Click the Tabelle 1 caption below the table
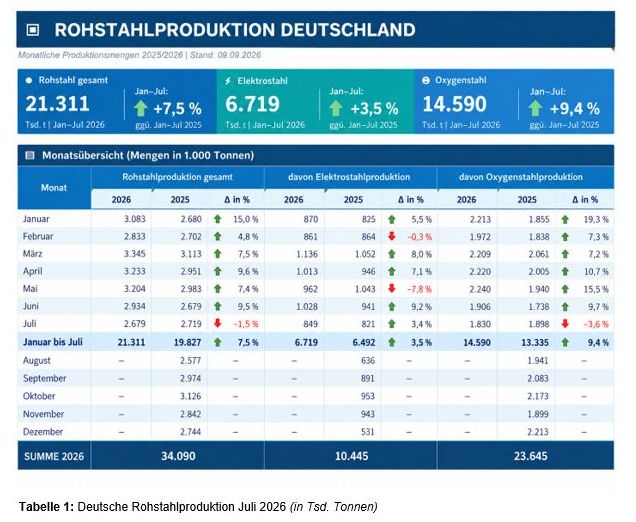The width and height of the screenshot is (636, 522). tap(198, 507)
